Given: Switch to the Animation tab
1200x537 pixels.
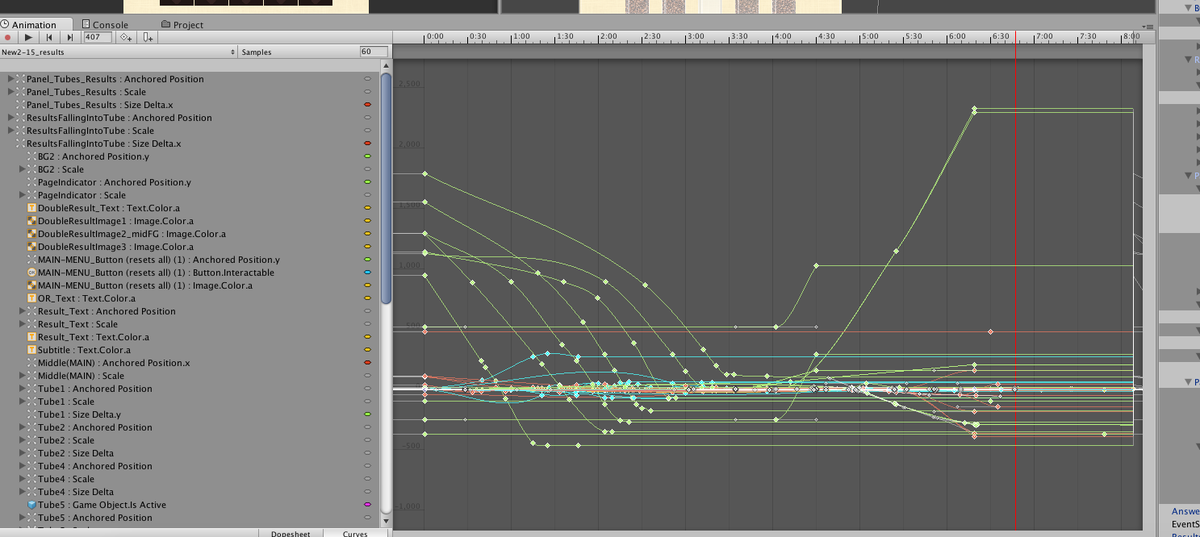Looking at the screenshot, I should click(36, 24).
